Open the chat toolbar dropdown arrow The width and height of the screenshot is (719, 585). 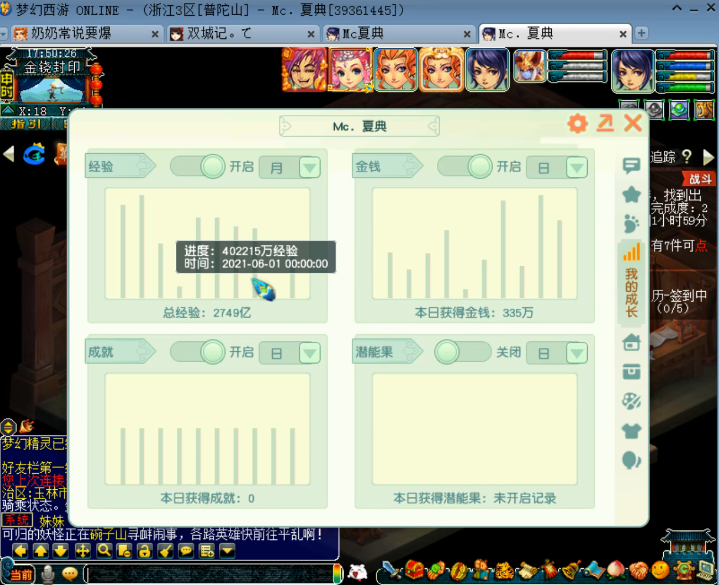pos(227,551)
